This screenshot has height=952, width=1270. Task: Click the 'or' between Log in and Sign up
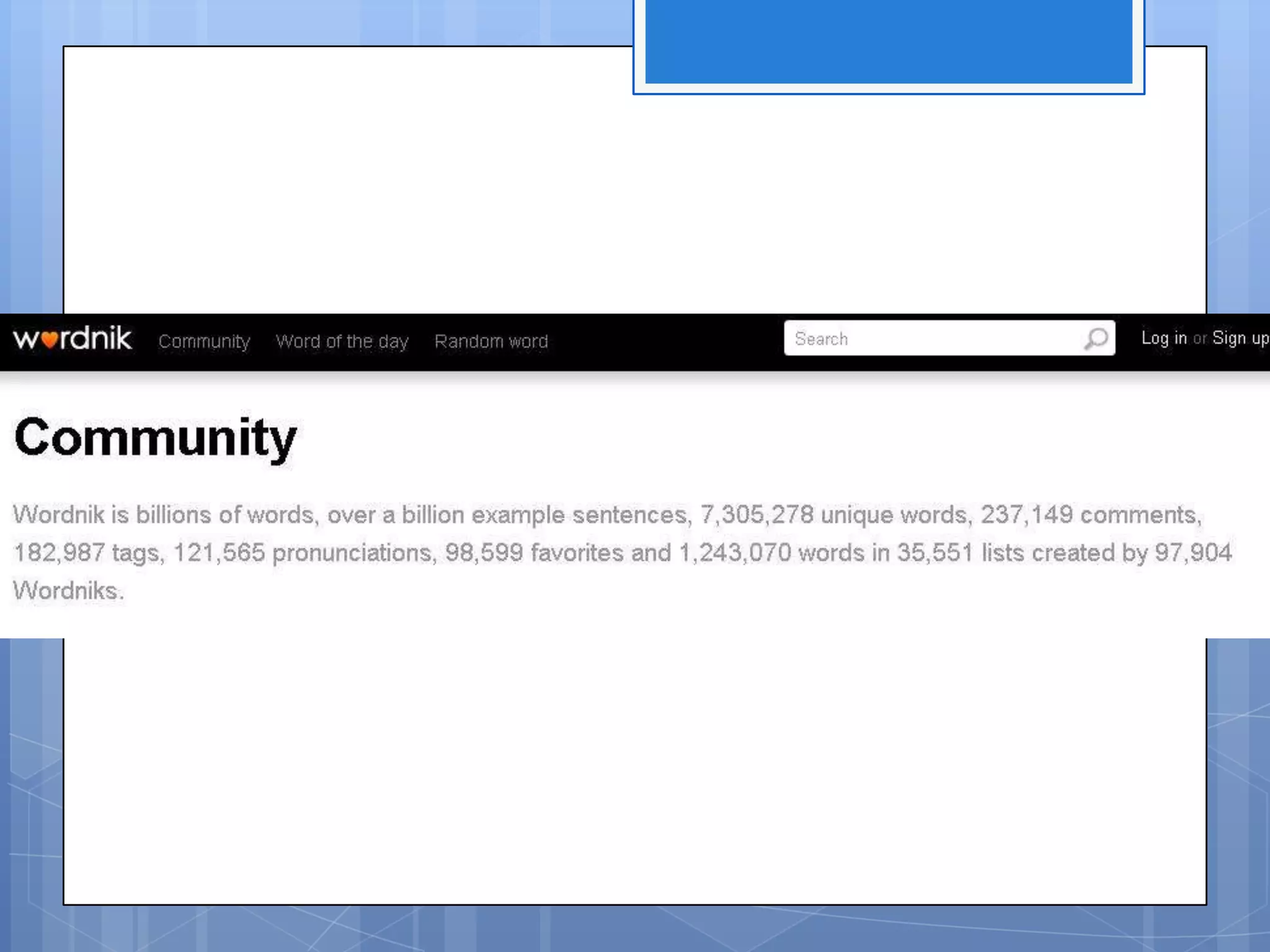(1200, 339)
